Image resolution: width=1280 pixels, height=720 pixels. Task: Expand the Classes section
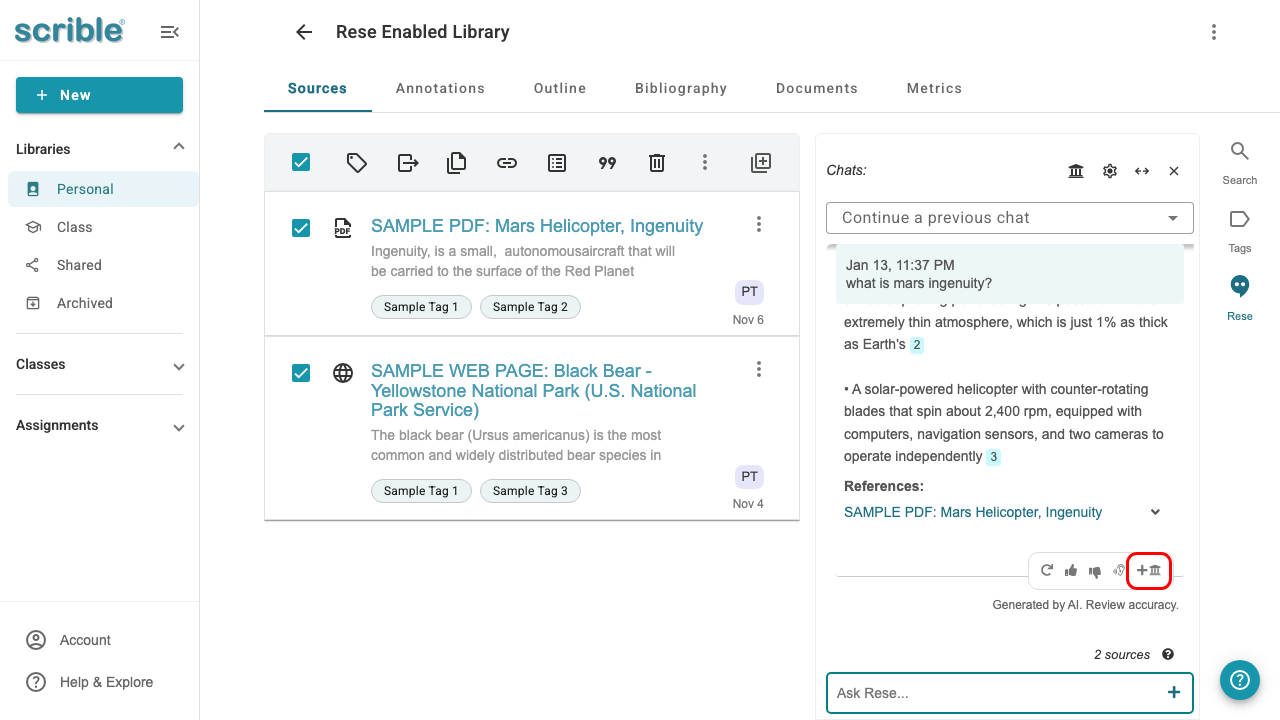coord(178,365)
